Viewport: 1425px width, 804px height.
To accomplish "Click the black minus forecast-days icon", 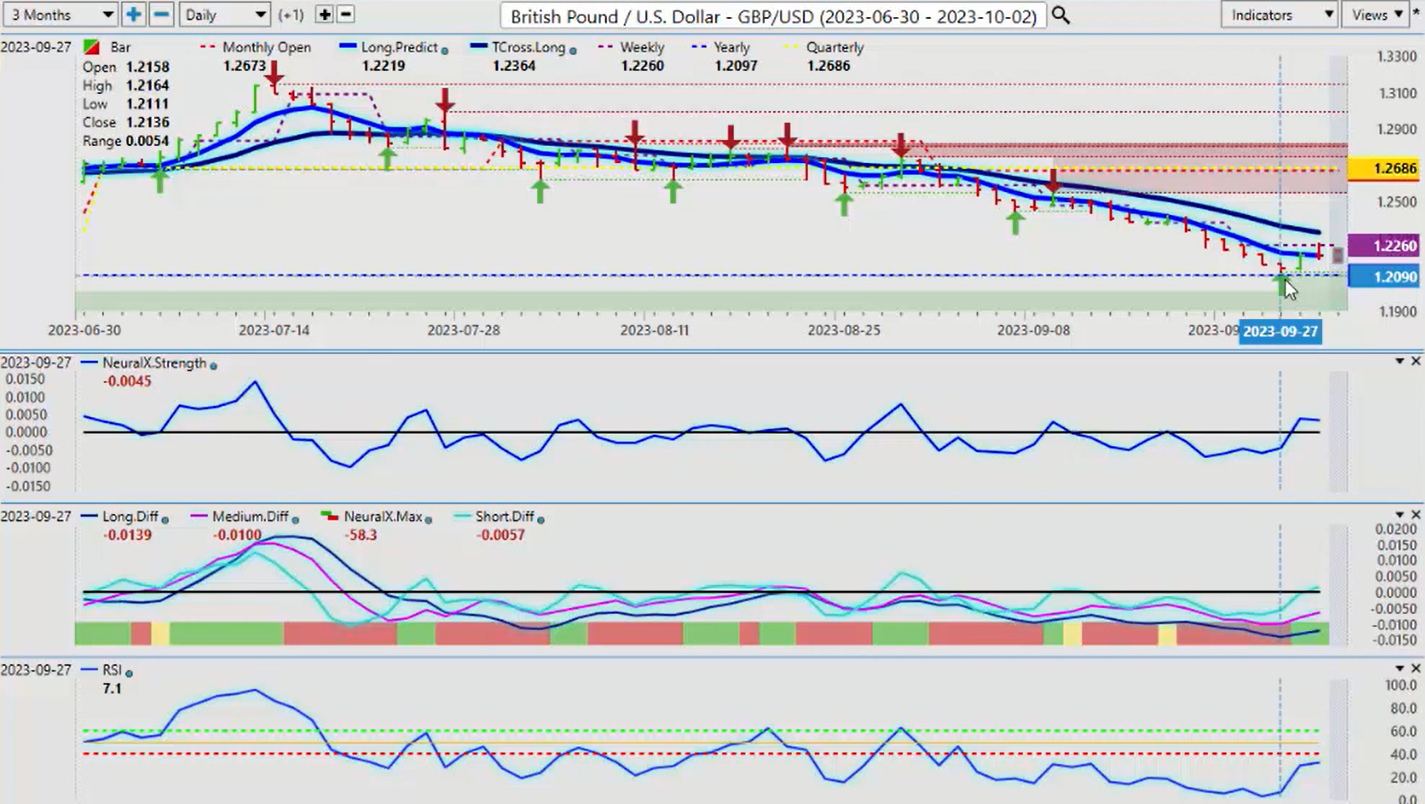I will click(346, 15).
